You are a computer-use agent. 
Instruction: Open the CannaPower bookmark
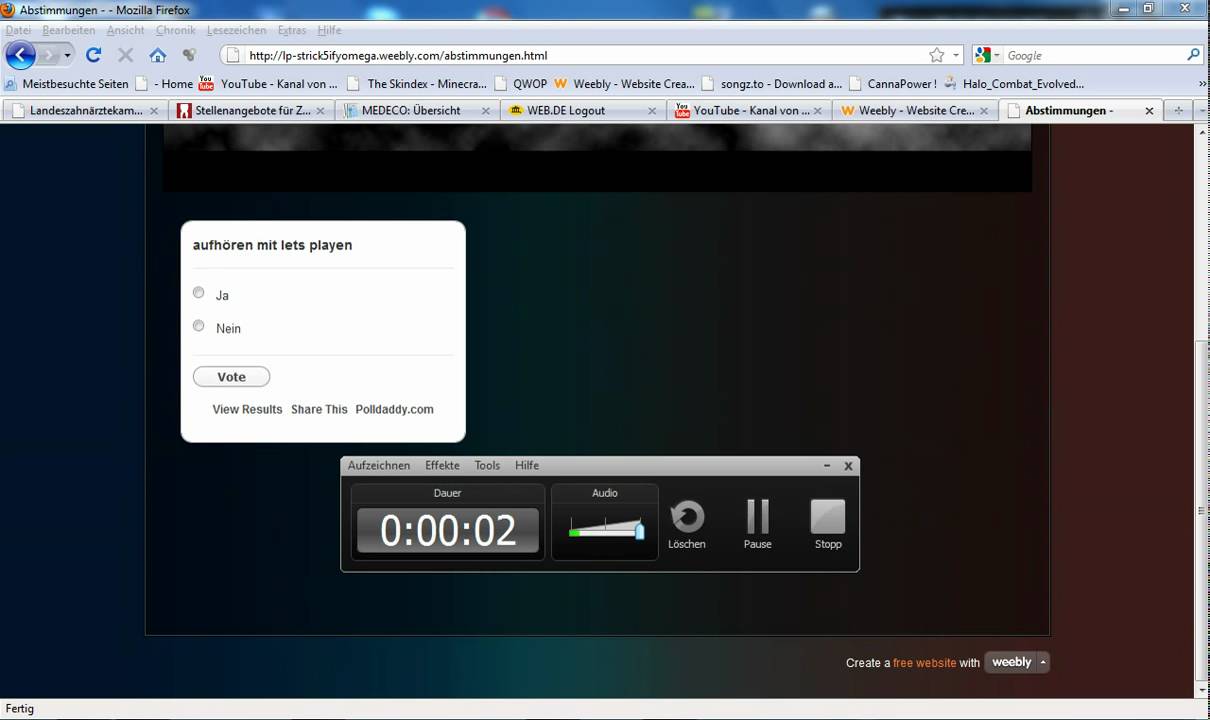click(893, 84)
